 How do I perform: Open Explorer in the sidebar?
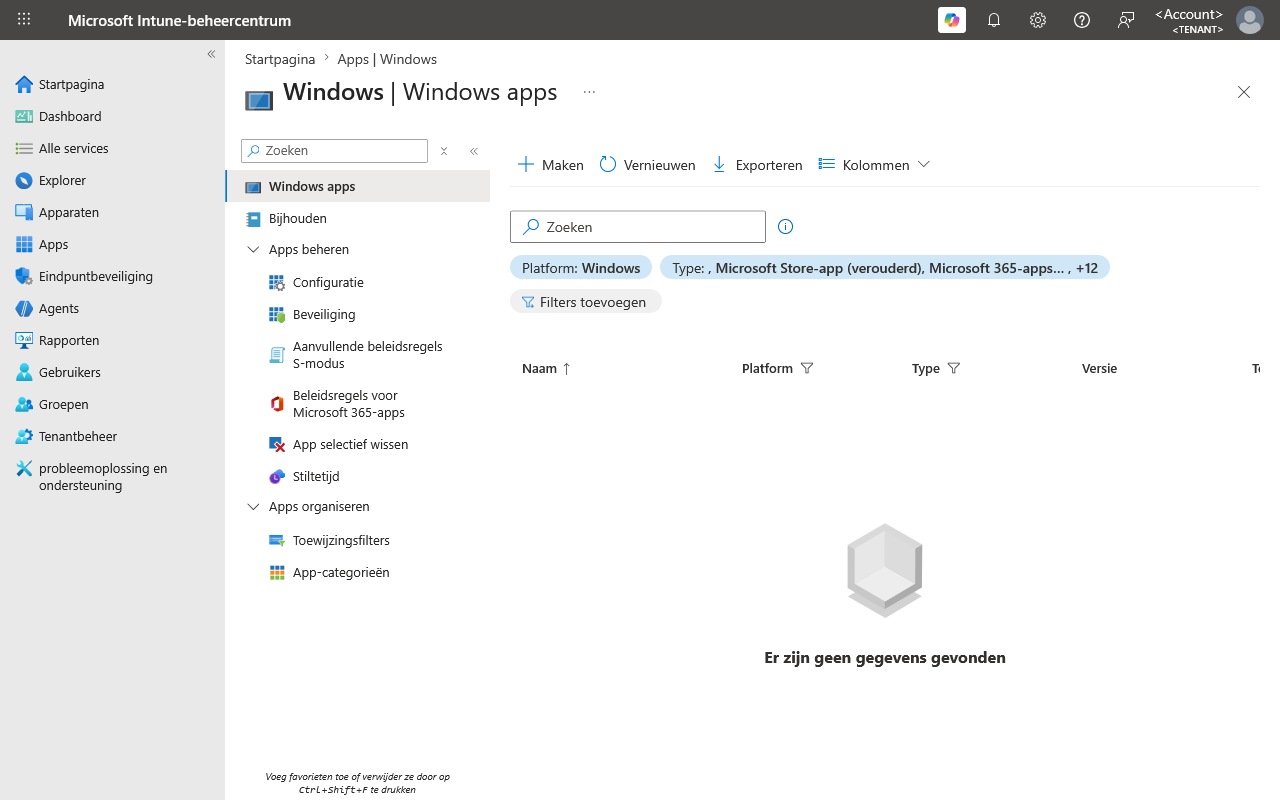[112, 180]
